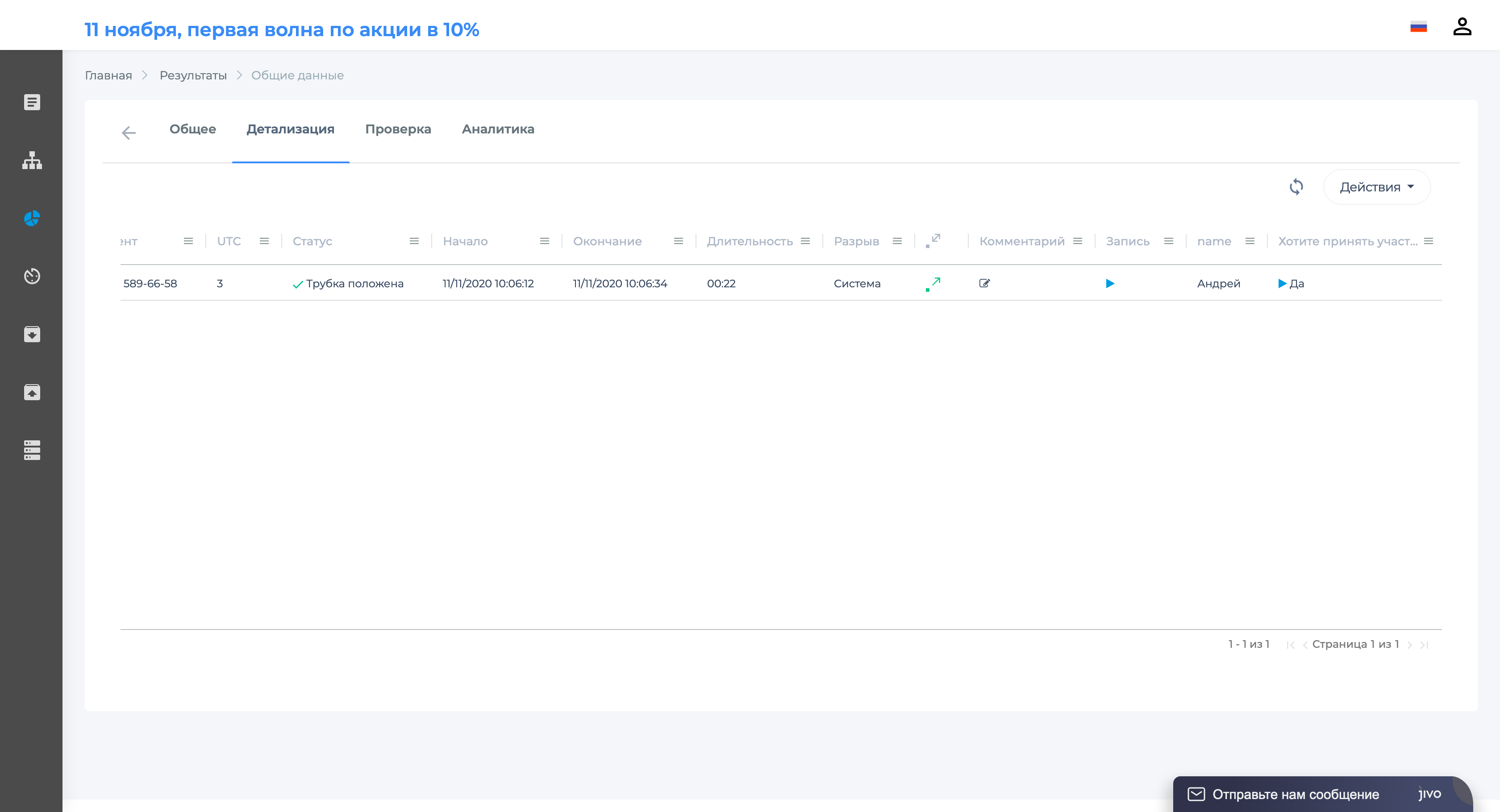Open the reports list in the sidebar

tap(32, 103)
